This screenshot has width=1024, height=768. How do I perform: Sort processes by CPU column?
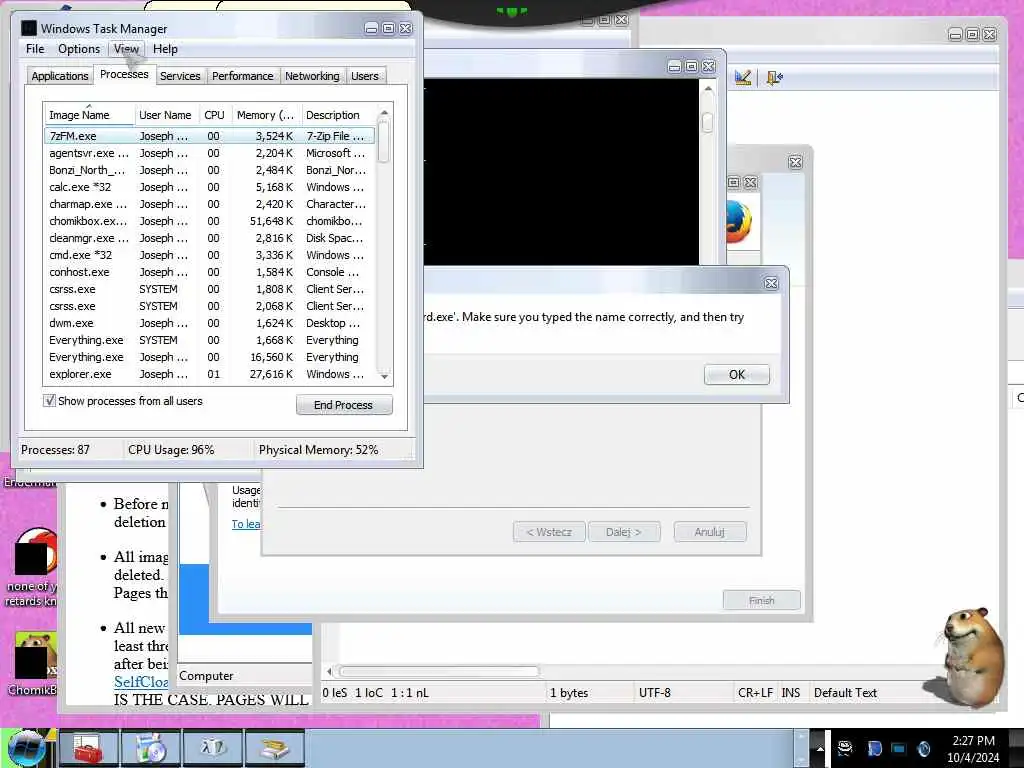point(215,115)
